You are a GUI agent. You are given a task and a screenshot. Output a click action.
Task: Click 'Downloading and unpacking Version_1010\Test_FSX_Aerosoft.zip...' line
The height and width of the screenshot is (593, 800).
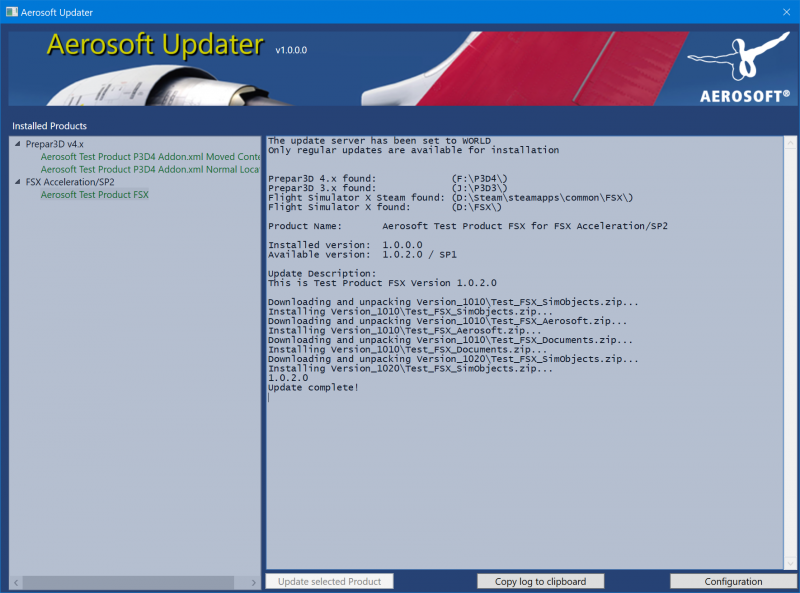point(447,321)
